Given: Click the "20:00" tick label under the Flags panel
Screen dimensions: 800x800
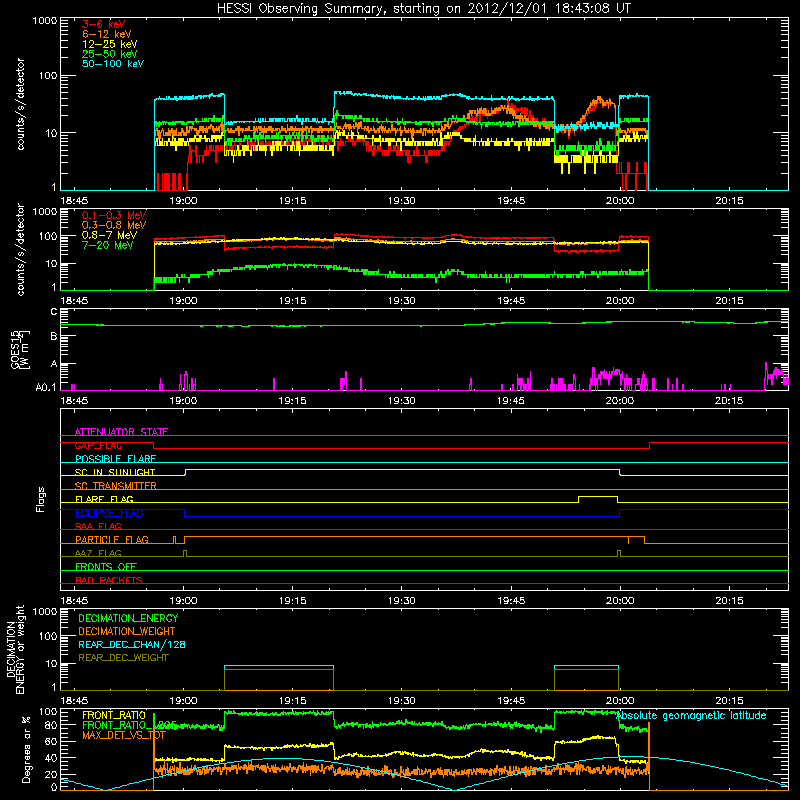Looking at the screenshot, I should pyautogui.click(x=620, y=601).
